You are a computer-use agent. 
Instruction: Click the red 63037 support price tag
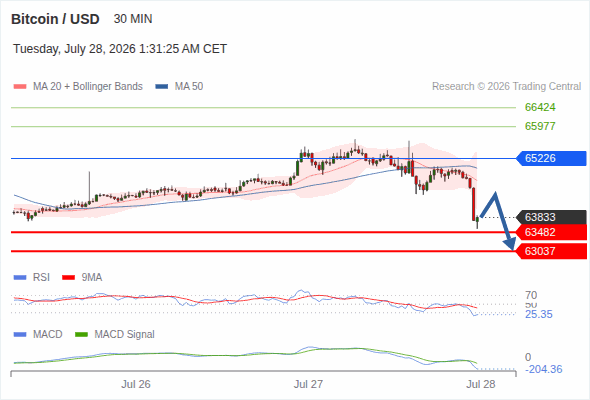pos(551,251)
